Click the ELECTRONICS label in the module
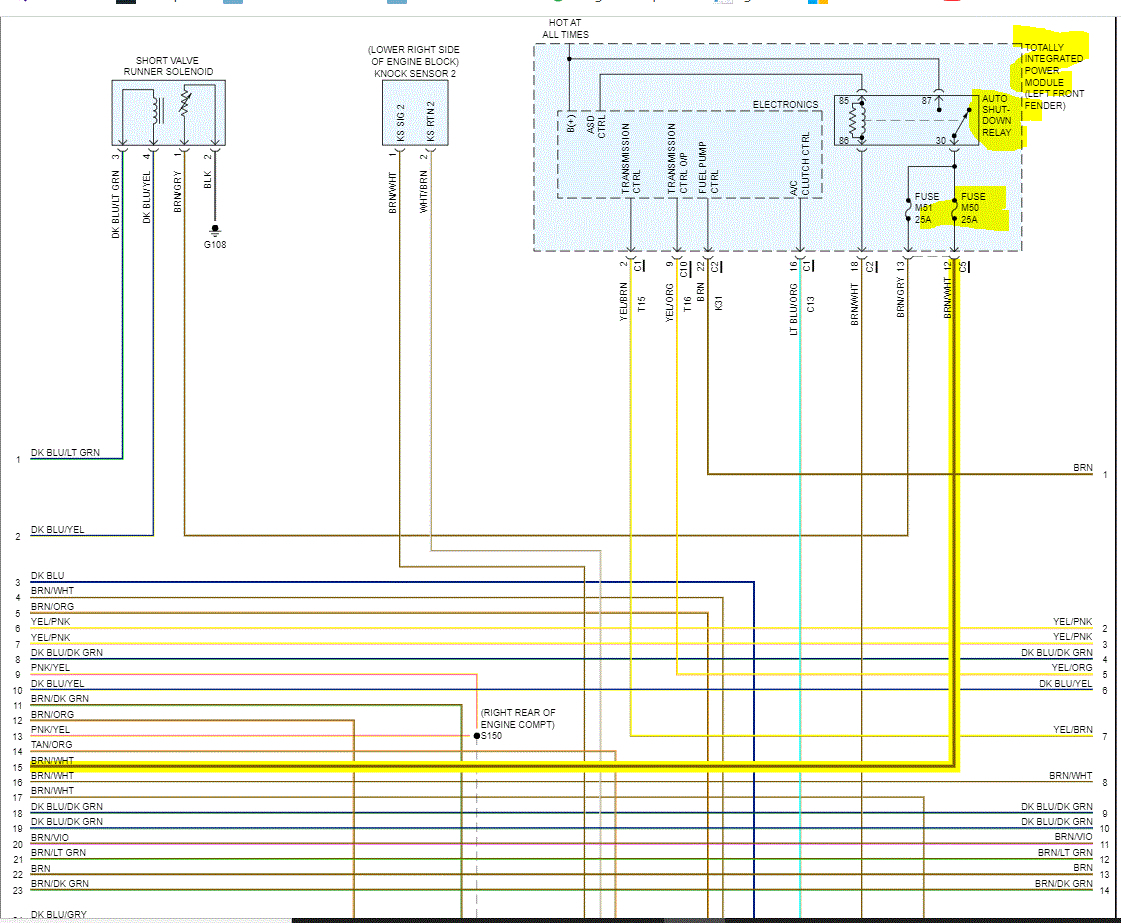 click(785, 104)
